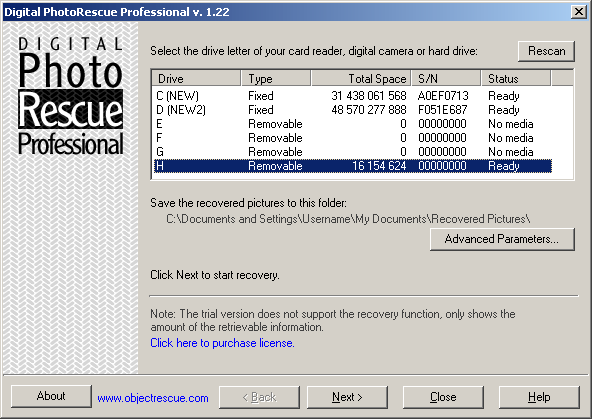
Task: Sort by Total Space column header
Action: (361, 79)
